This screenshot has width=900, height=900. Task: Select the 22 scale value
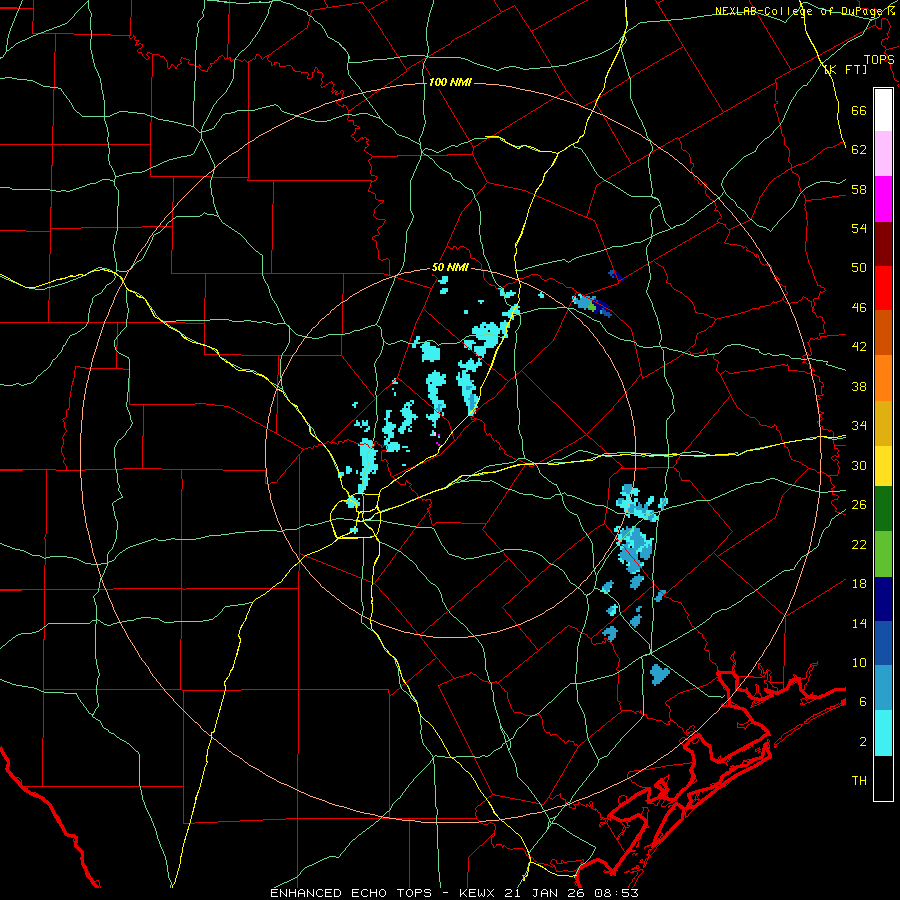pos(859,544)
